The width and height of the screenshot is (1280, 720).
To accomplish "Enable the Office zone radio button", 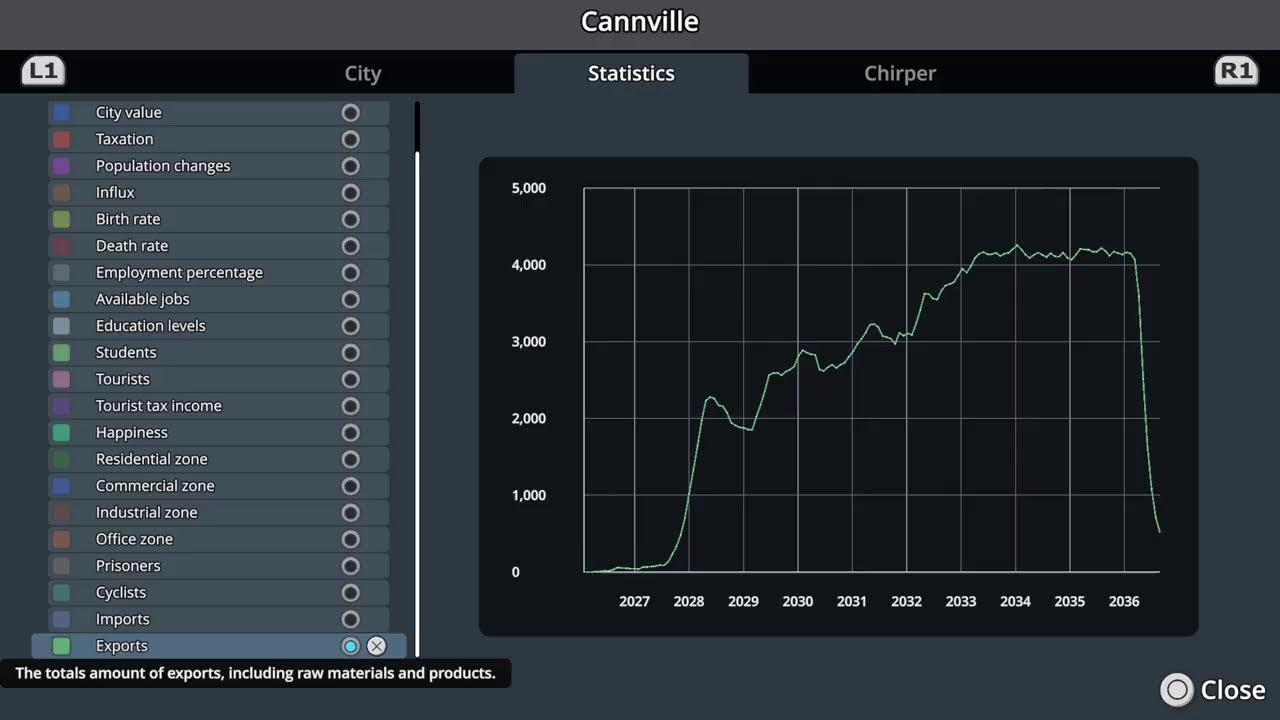I will [x=350, y=539].
